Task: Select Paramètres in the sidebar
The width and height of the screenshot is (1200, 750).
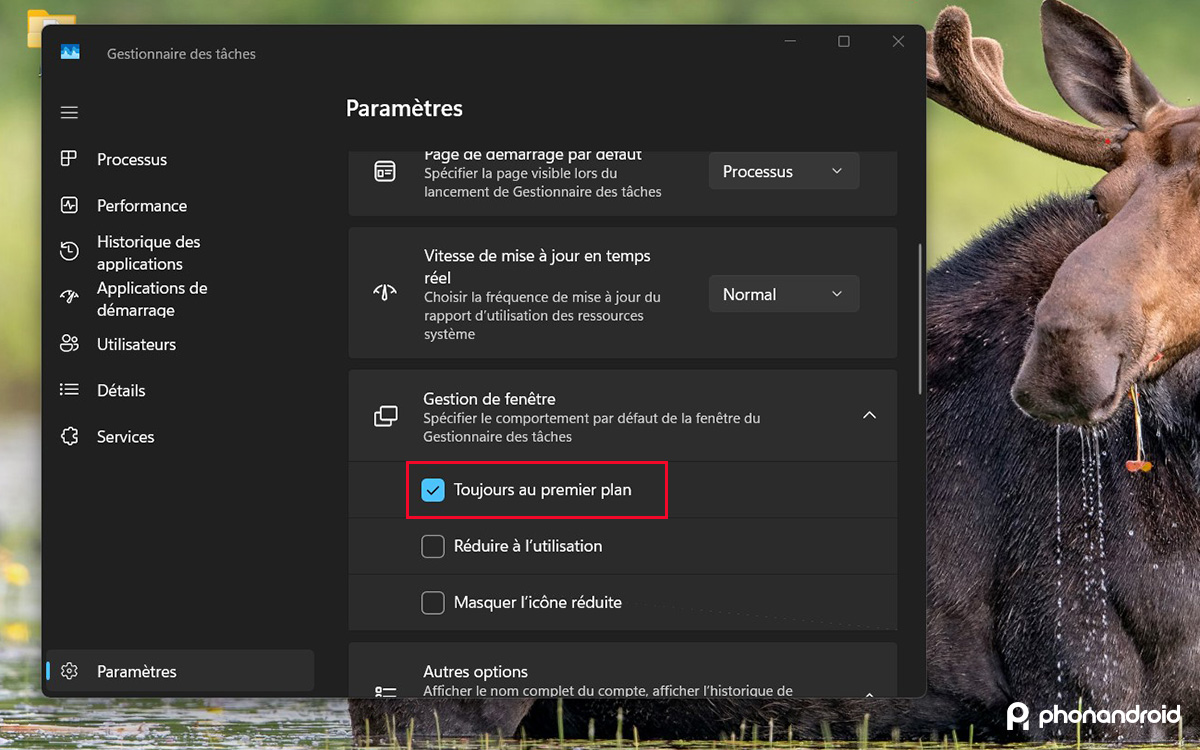Action: click(x=180, y=671)
